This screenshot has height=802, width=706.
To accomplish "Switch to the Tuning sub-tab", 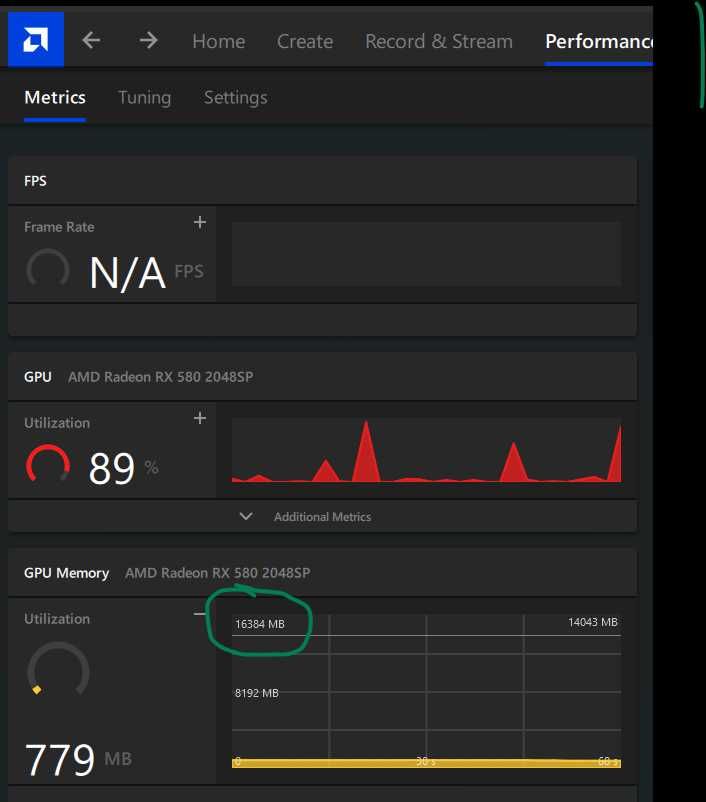I will click(x=144, y=97).
